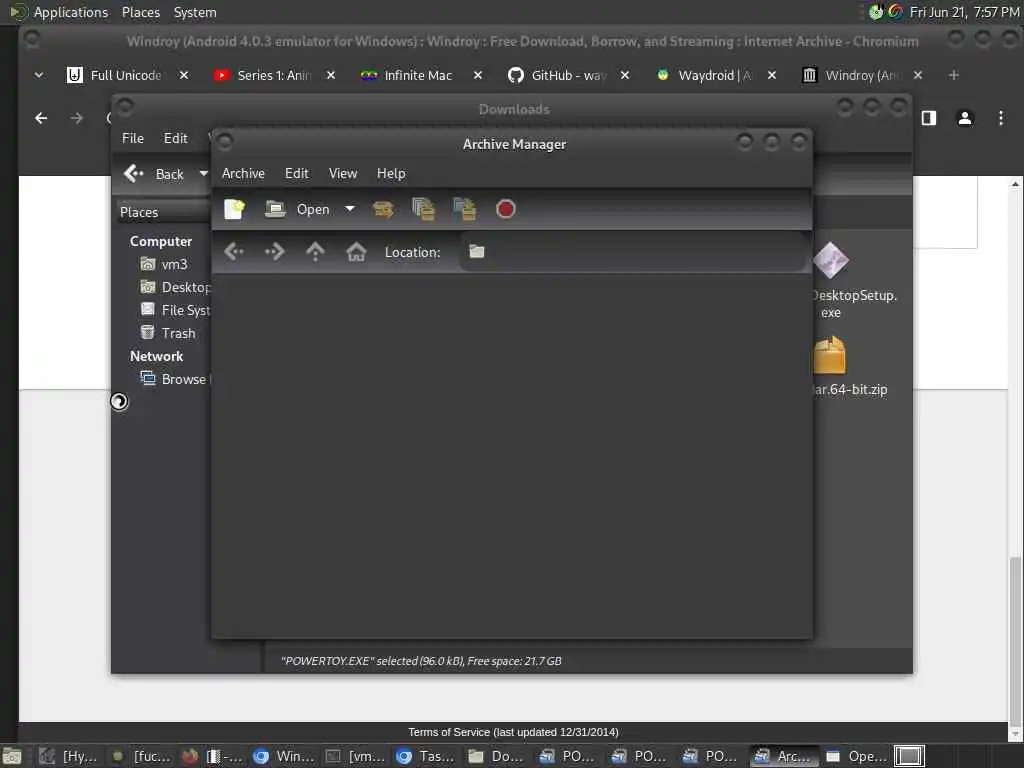Click the Back button in Downloads window
The width and height of the screenshot is (1024, 768).
coord(154,174)
